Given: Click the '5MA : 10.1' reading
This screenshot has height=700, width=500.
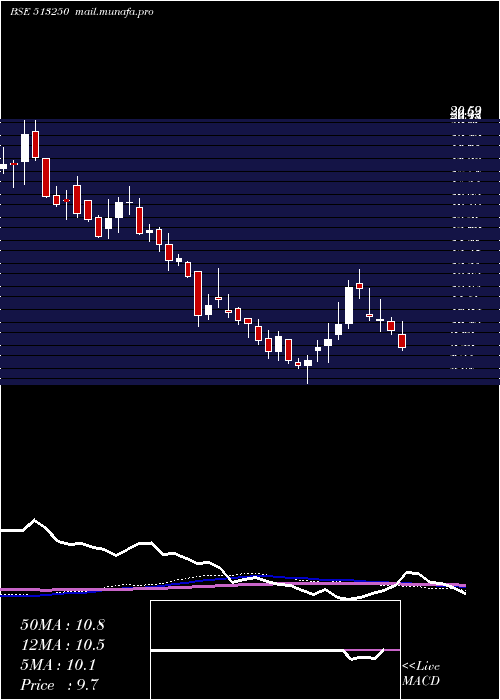Looking at the screenshot, I should pyautogui.click(x=58, y=665).
